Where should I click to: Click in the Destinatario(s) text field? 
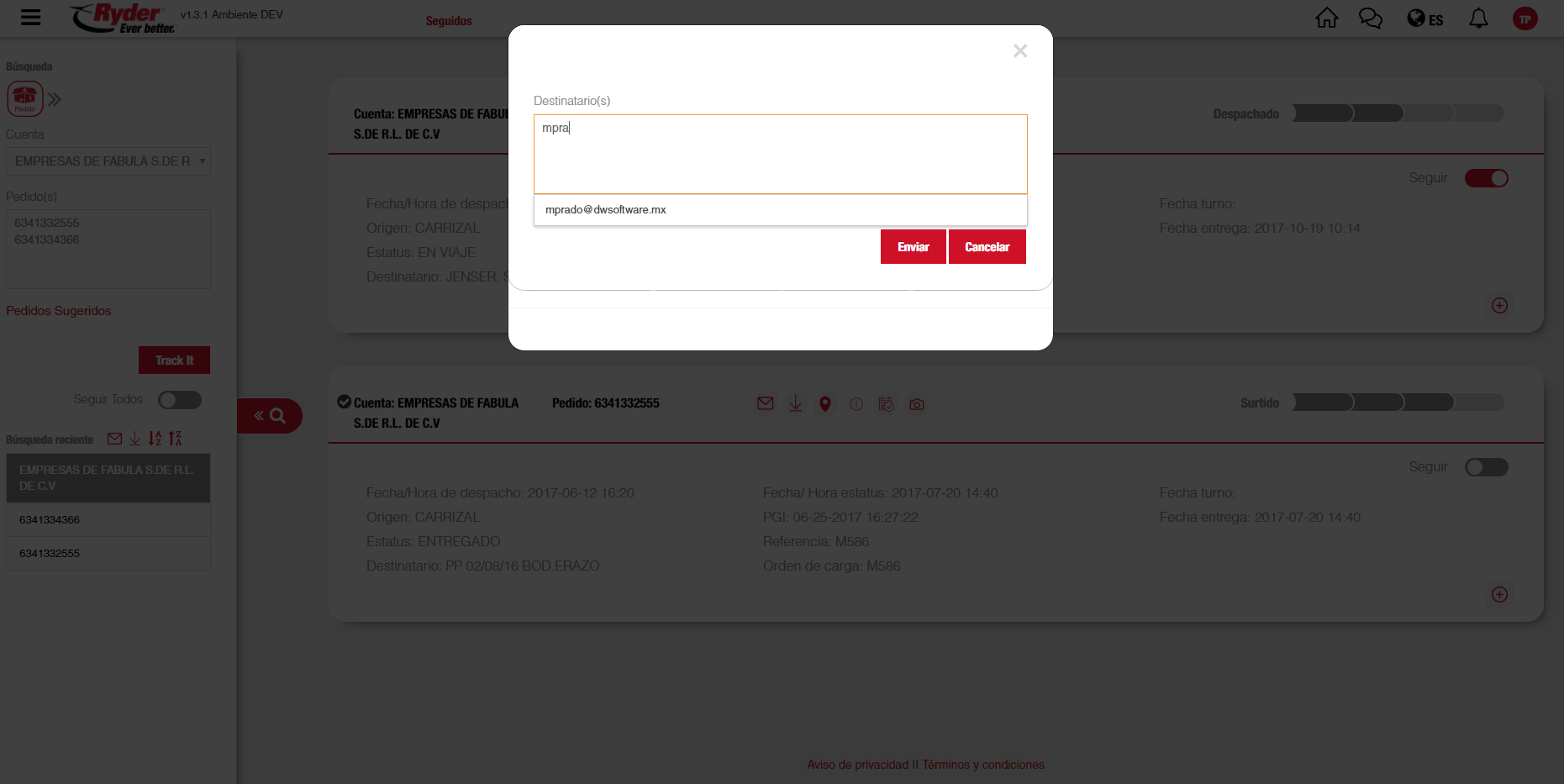780,155
